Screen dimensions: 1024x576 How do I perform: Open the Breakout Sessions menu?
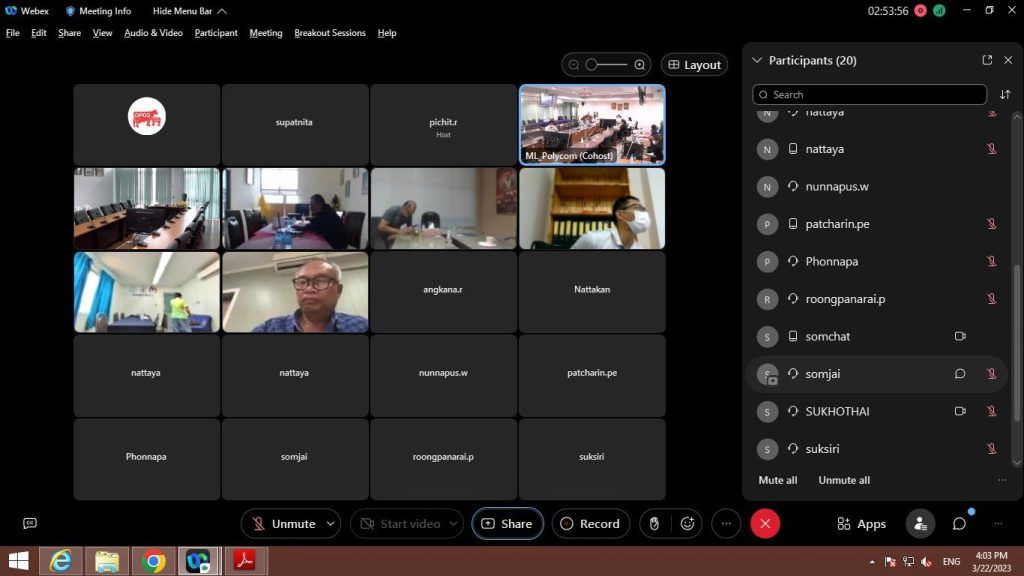(x=329, y=33)
